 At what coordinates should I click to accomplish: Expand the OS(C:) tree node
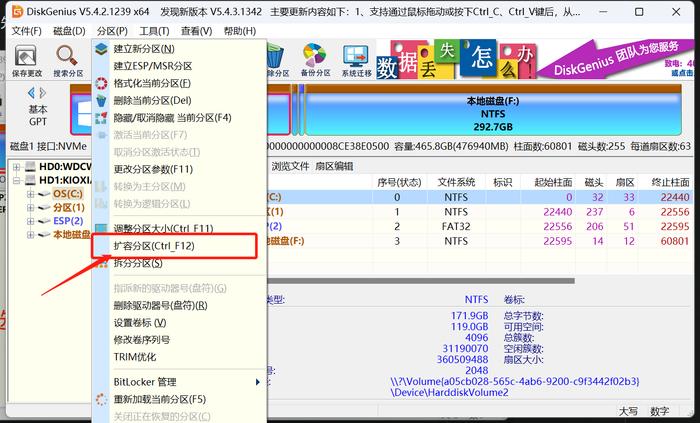[30, 194]
